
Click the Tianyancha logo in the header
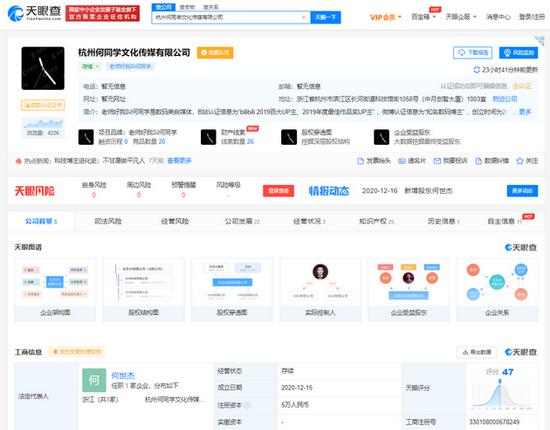coord(34,13)
